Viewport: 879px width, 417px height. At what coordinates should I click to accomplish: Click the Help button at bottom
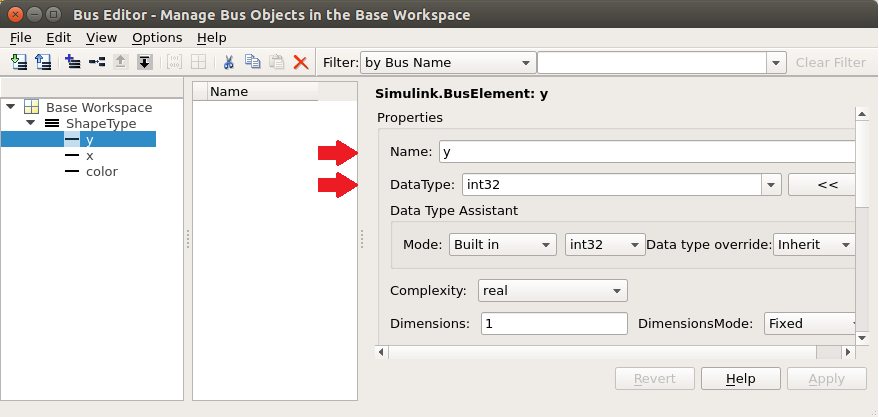(x=741, y=379)
